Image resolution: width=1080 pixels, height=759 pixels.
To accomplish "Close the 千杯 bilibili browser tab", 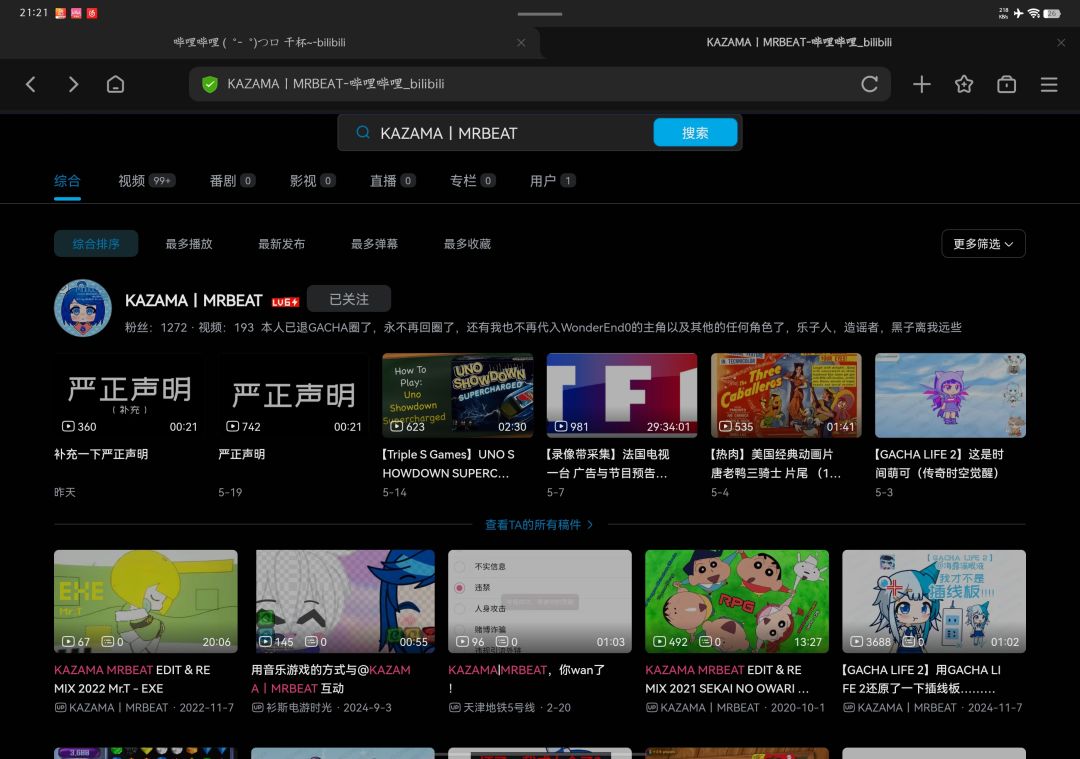I will pyautogui.click(x=521, y=42).
